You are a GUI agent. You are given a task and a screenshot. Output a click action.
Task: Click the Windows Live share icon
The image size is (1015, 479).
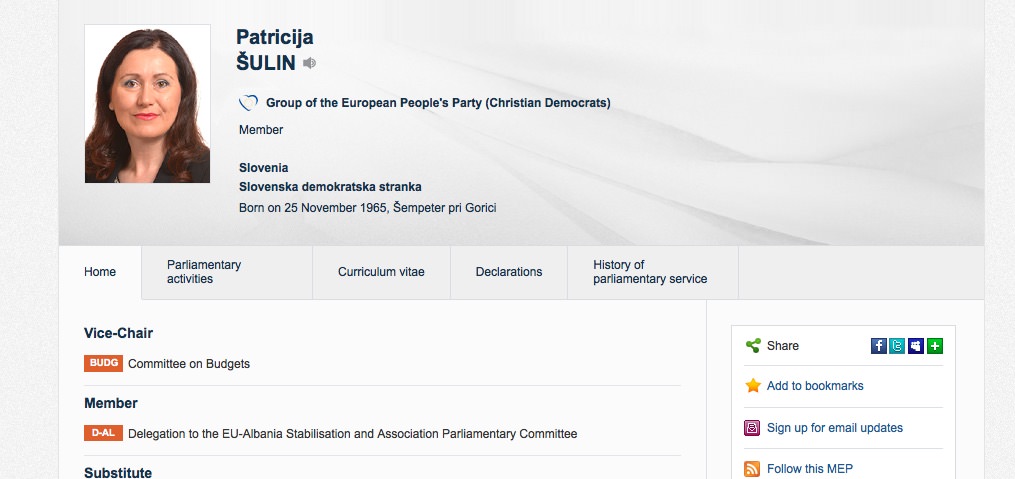pos(916,346)
